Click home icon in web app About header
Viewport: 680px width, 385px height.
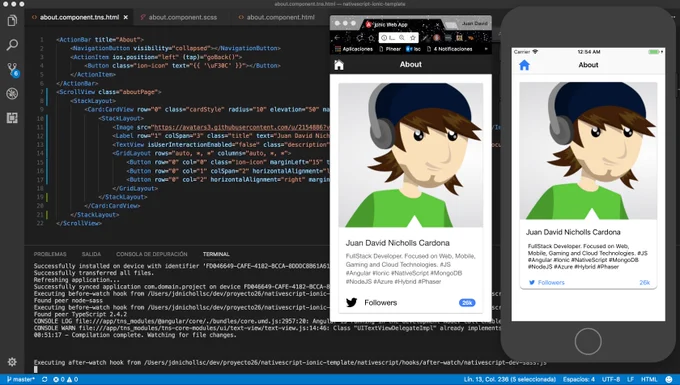pos(339,65)
